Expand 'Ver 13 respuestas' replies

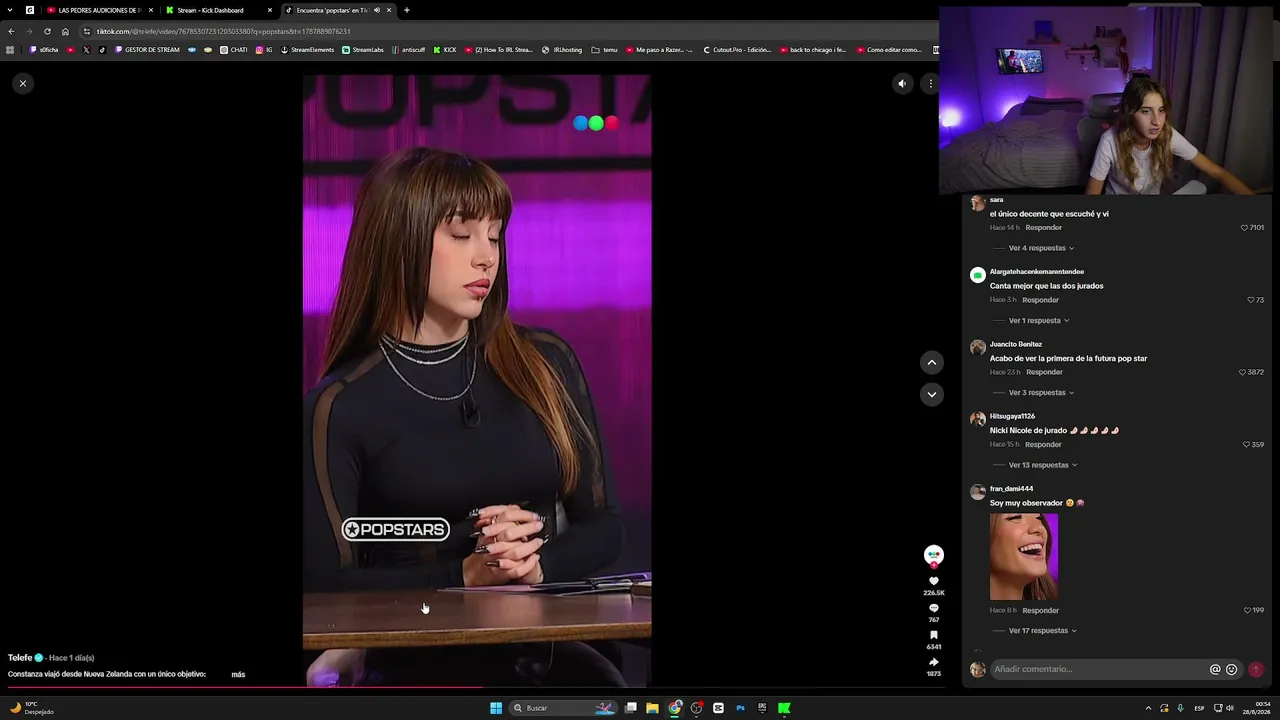point(1043,465)
